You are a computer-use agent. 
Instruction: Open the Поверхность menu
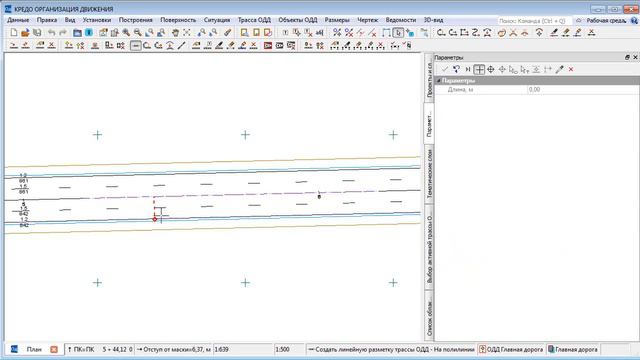(178, 20)
